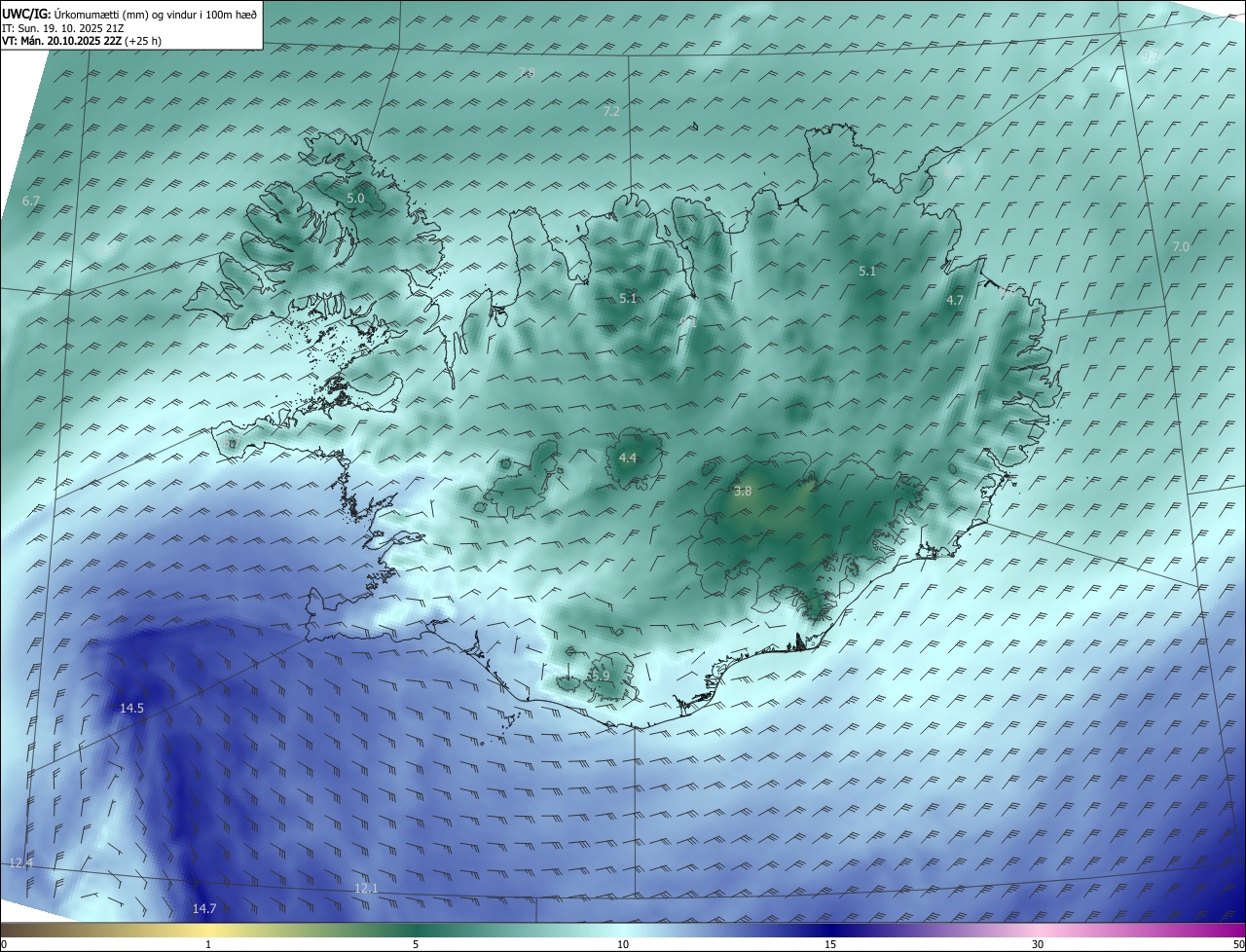Click the 12.1 value label
The height and width of the screenshot is (952, 1246).
pos(366,888)
